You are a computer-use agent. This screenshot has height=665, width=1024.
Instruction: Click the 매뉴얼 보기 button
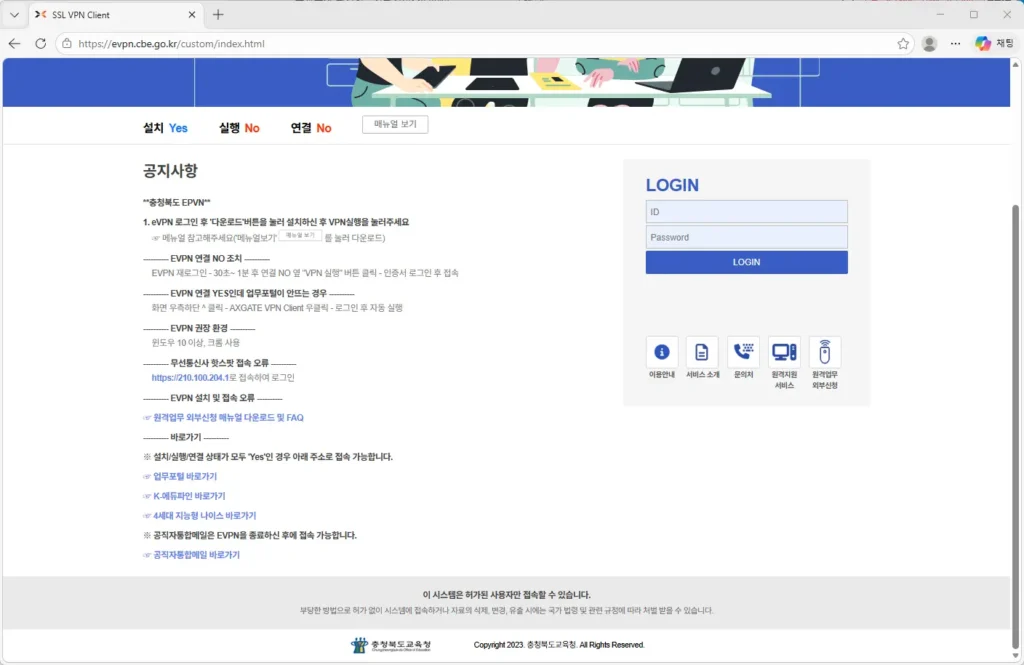click(395, 124)
